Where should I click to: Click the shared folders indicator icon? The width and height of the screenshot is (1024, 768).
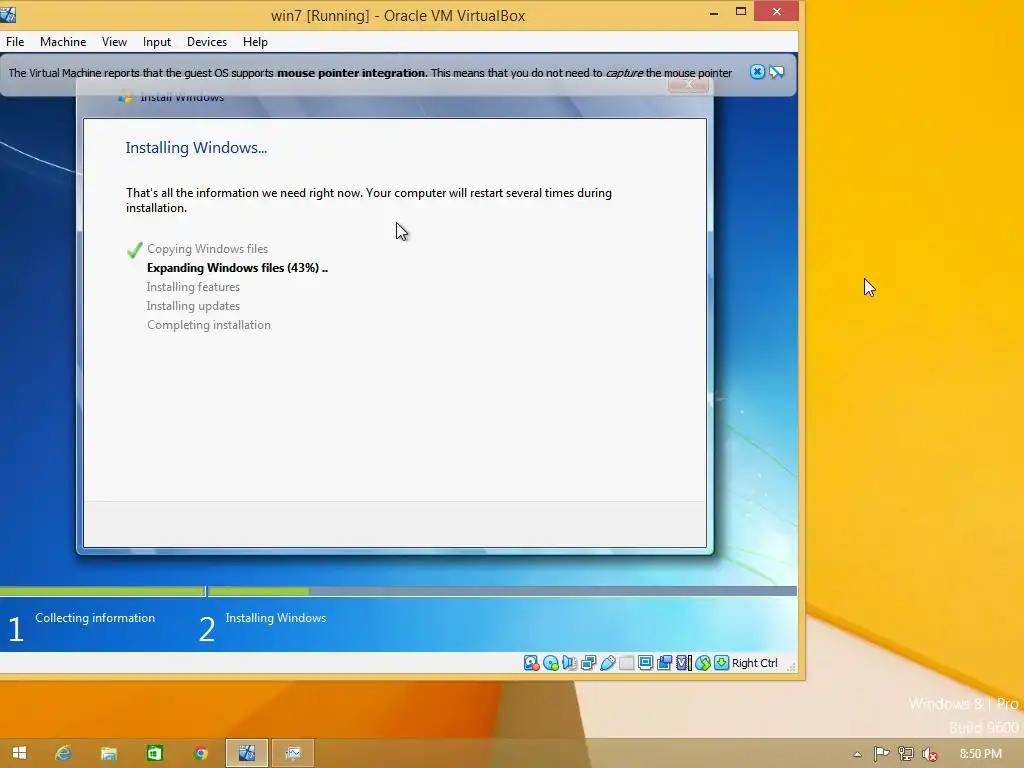(x=626, y=663)
